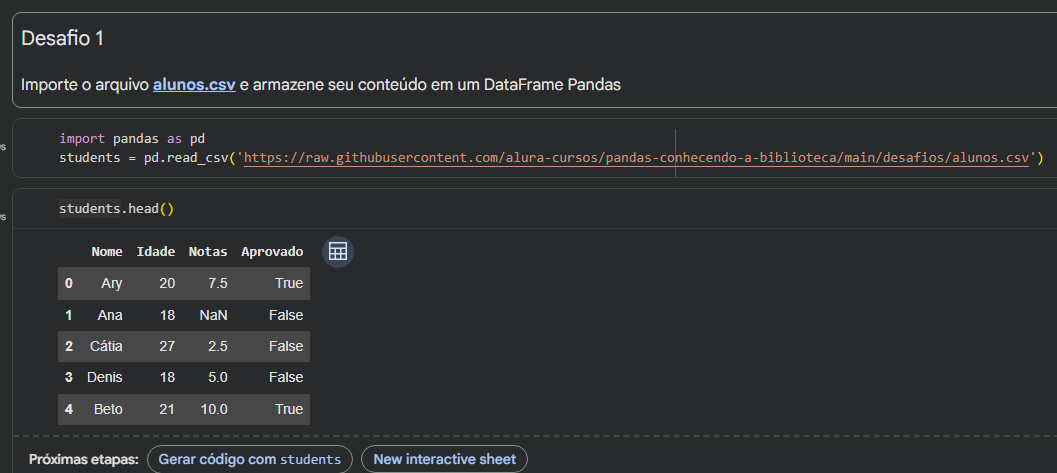Click the cell containing Ana
1057x473 pixels.
click(110, 315)
